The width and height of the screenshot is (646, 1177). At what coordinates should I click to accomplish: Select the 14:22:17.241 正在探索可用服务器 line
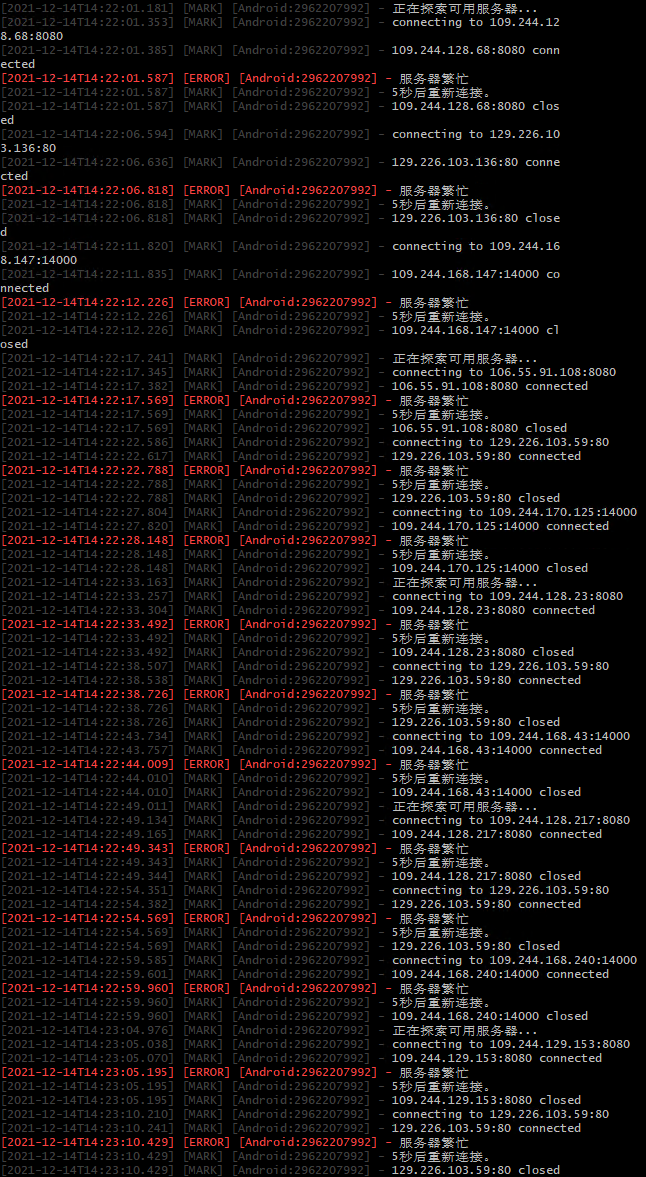269,359
